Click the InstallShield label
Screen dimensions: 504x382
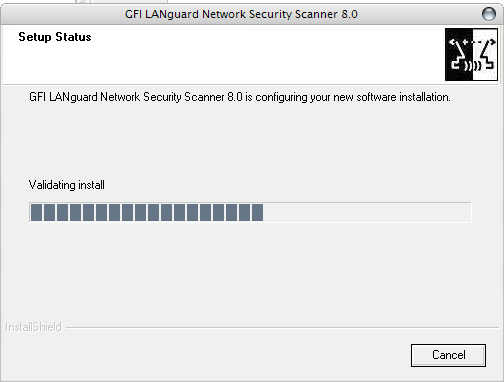(x=33, y=327)
